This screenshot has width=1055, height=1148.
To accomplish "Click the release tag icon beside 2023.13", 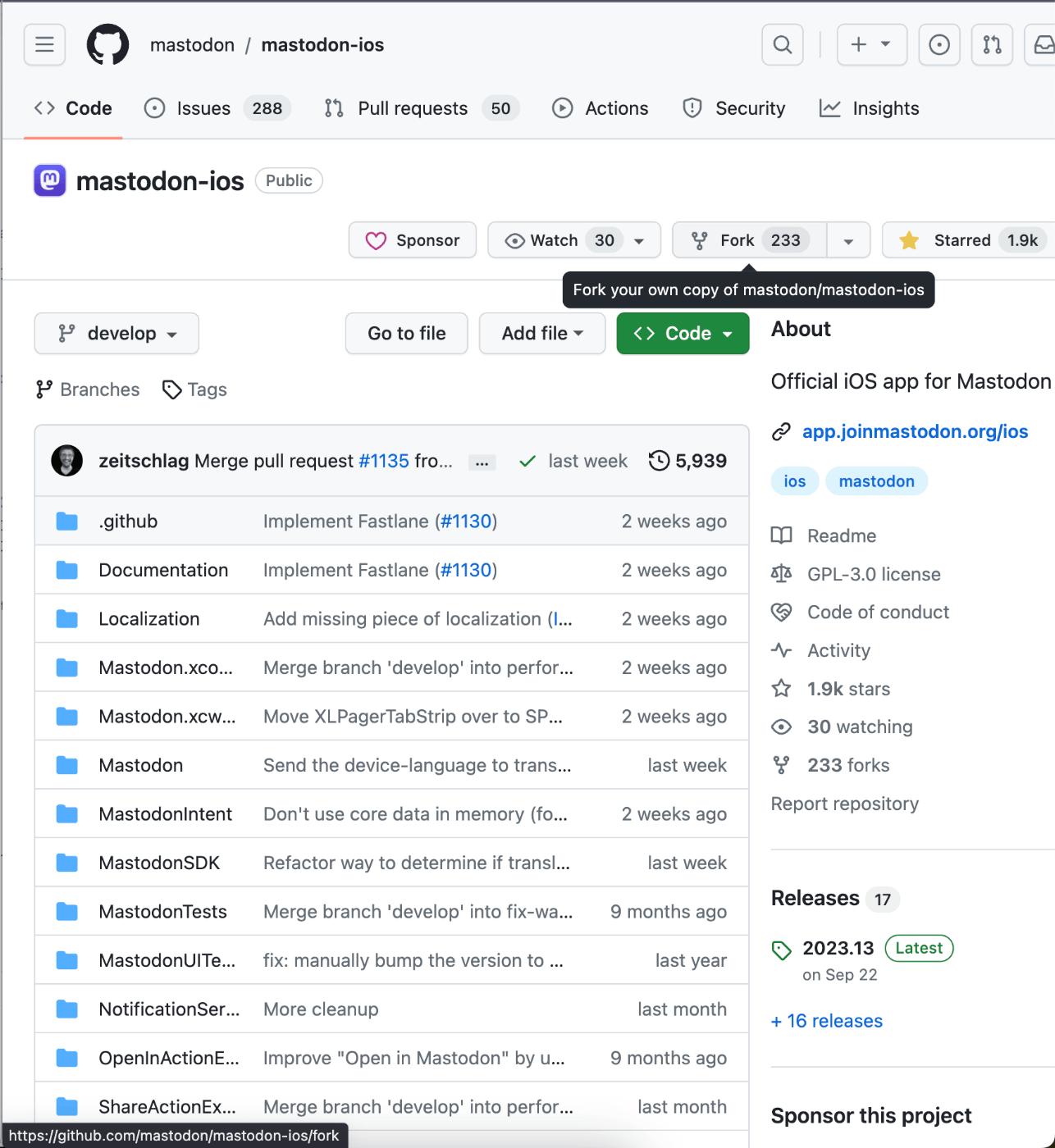I will [x=781, y=950].
